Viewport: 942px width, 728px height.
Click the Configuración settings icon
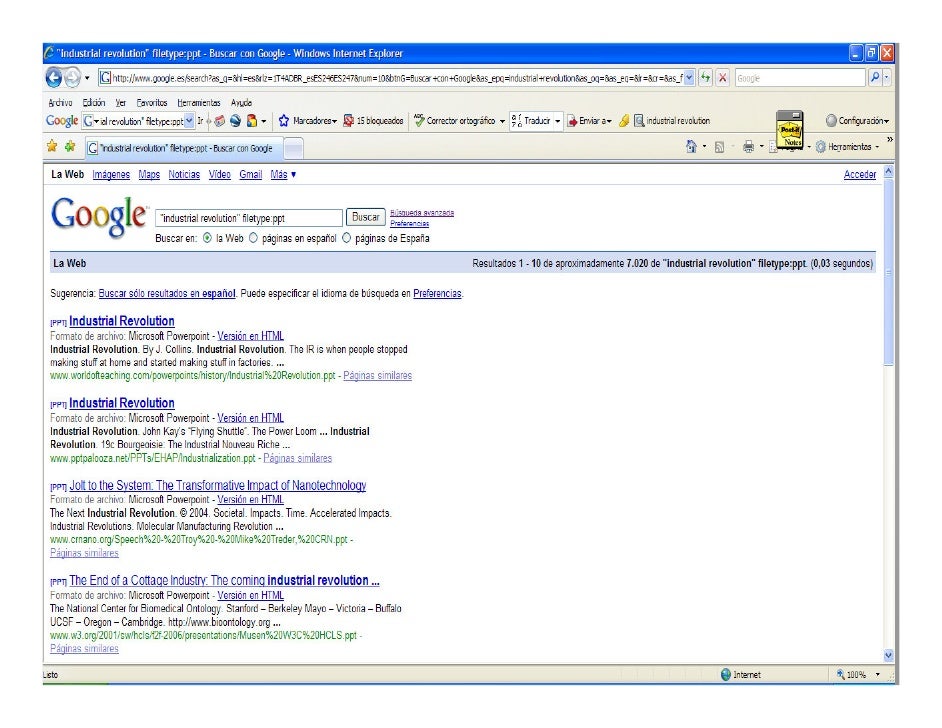(831, 121)
